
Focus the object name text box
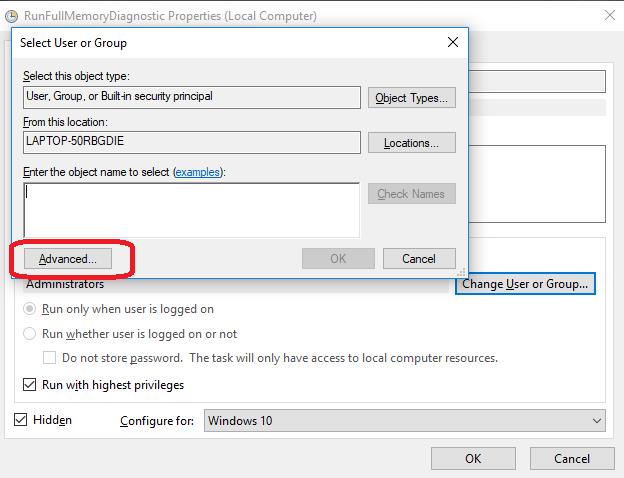(191, 210)
